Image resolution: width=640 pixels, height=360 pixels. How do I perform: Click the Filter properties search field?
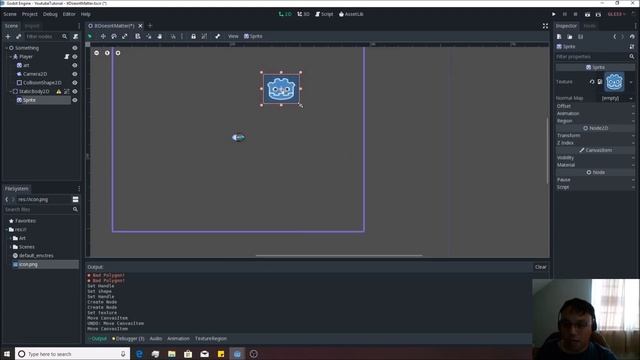(x=596, y=57)
